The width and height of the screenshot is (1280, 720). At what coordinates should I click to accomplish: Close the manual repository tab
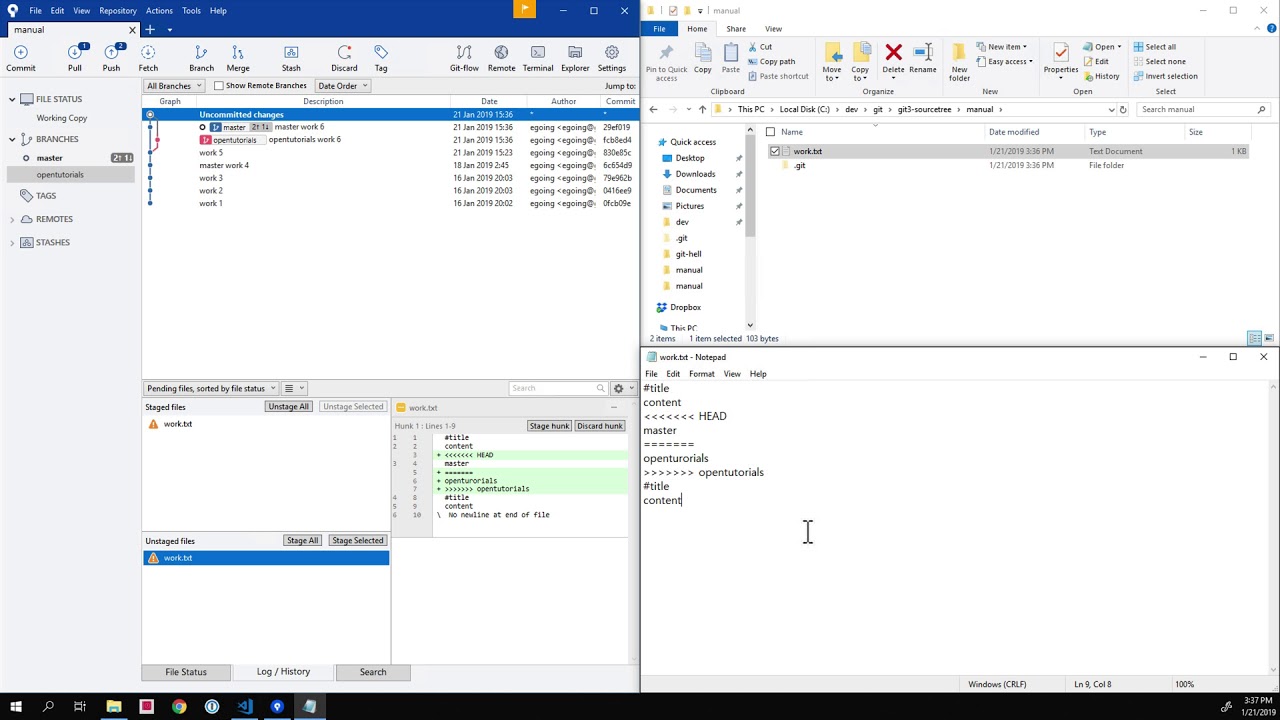click(x=132, y=30)
